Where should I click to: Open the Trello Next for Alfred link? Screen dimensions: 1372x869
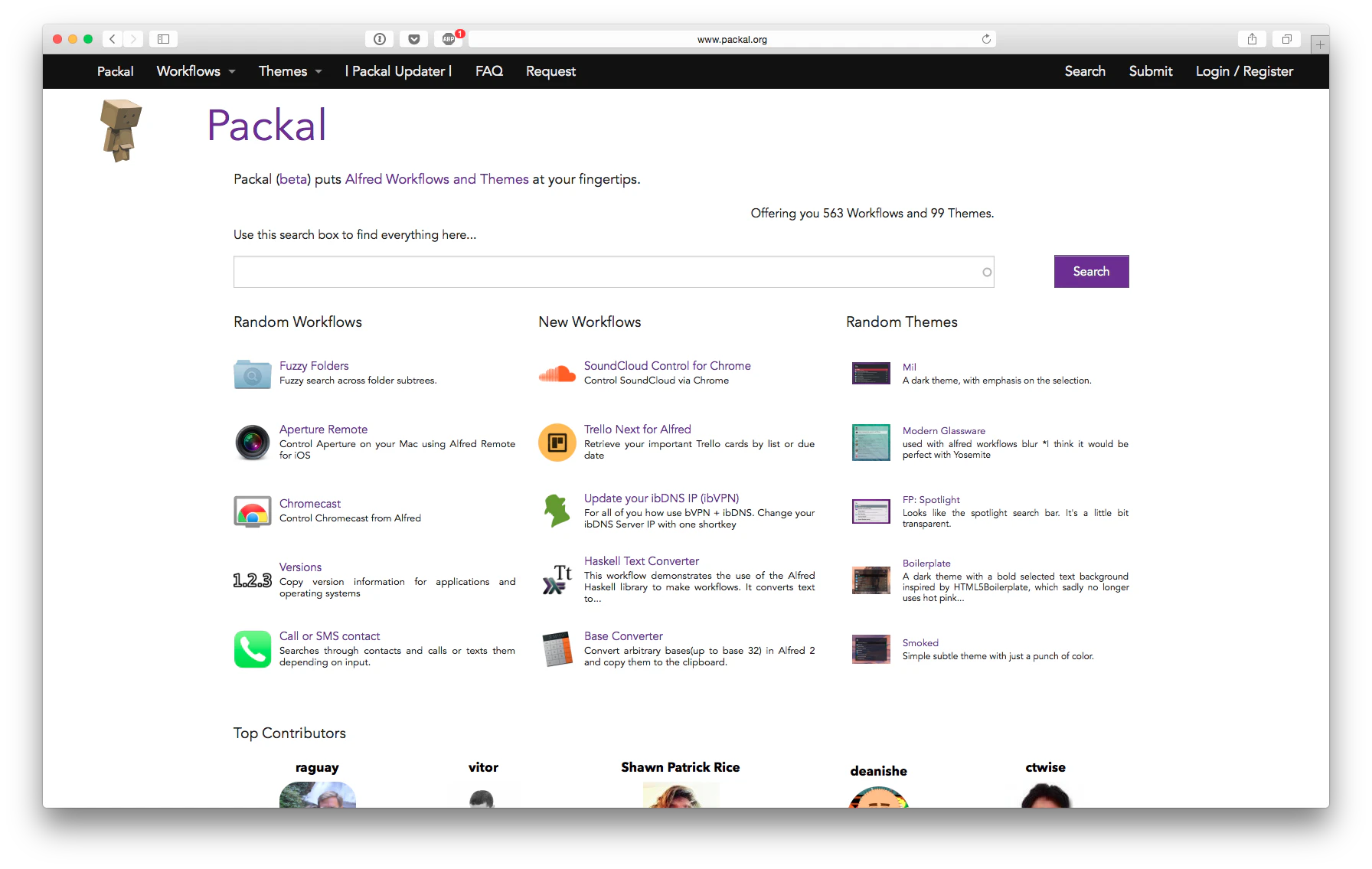637,430
